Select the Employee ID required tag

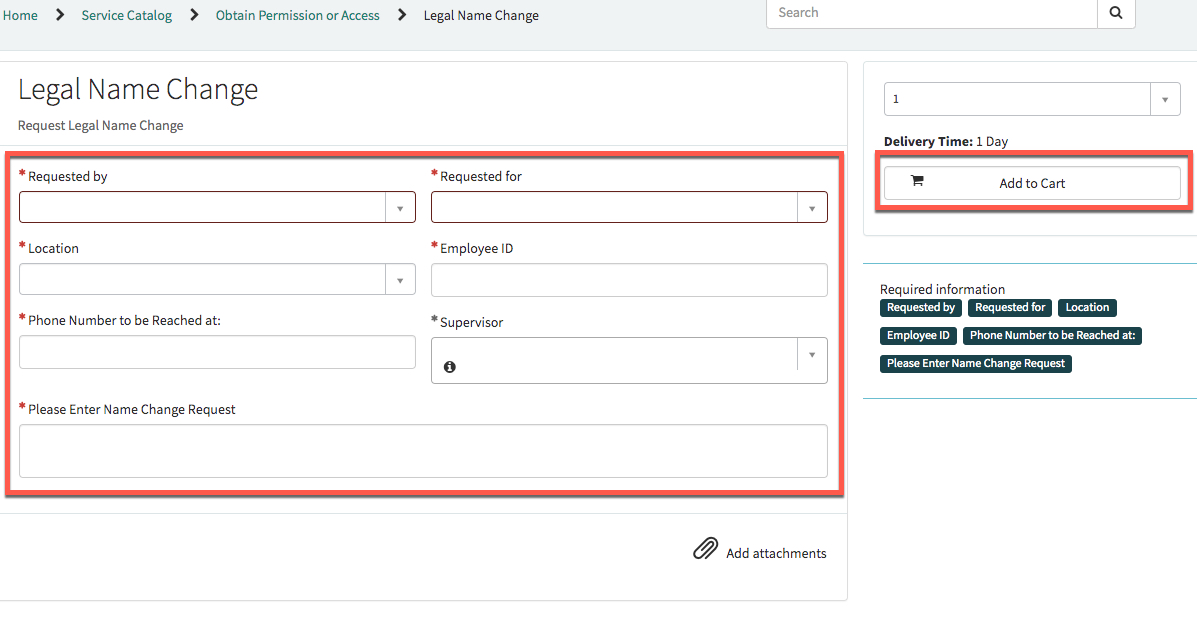click(x=918, y=336)
